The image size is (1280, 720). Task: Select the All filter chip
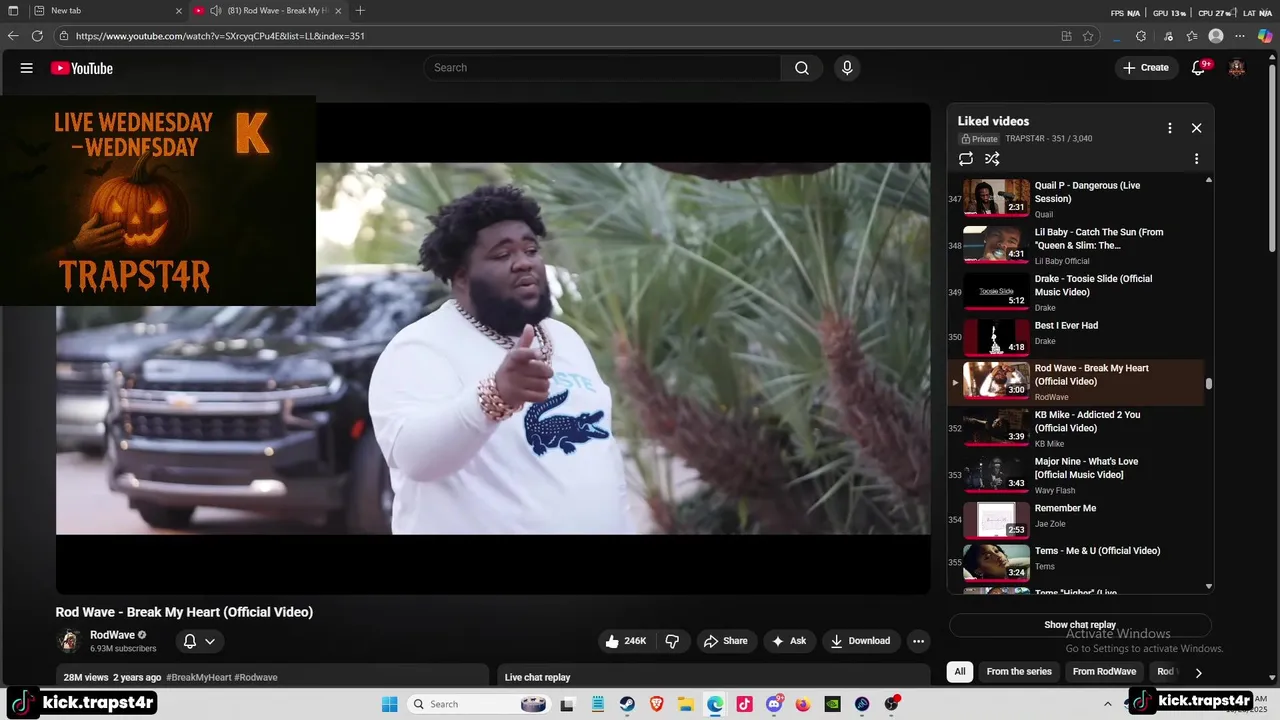tap(960, 672)
